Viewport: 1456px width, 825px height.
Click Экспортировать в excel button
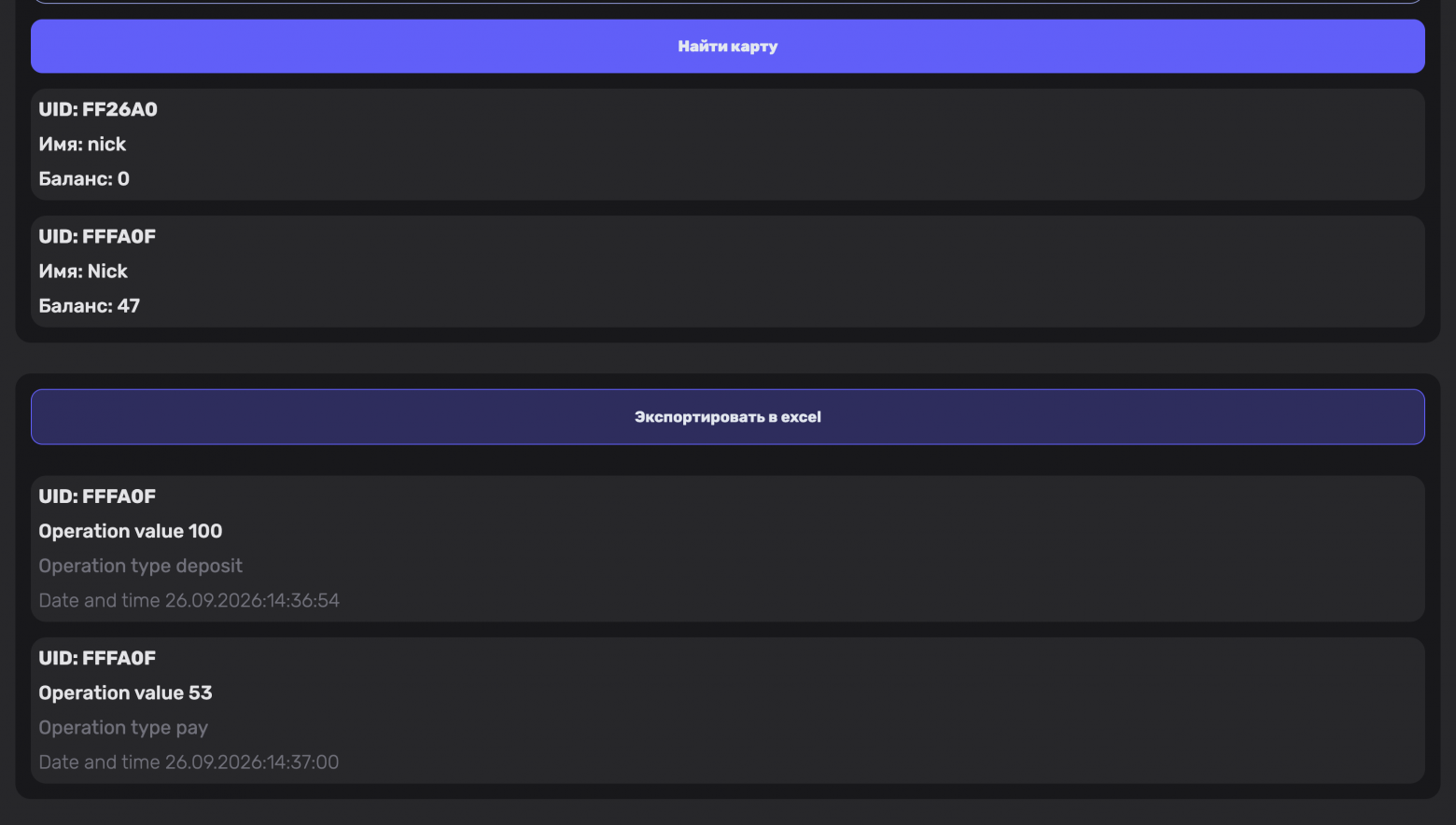pyautogui.click(x=727, y=417)
